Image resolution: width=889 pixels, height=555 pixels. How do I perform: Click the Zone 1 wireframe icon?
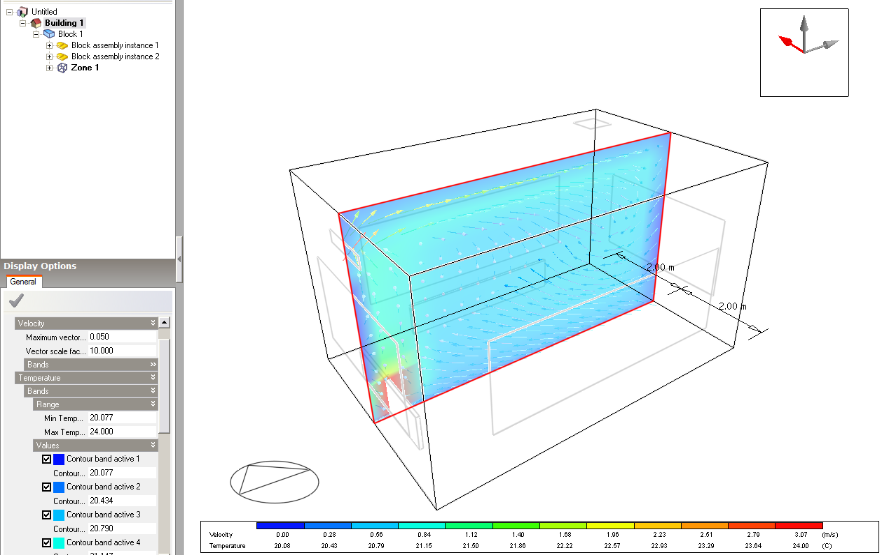[x=62, y=68]
